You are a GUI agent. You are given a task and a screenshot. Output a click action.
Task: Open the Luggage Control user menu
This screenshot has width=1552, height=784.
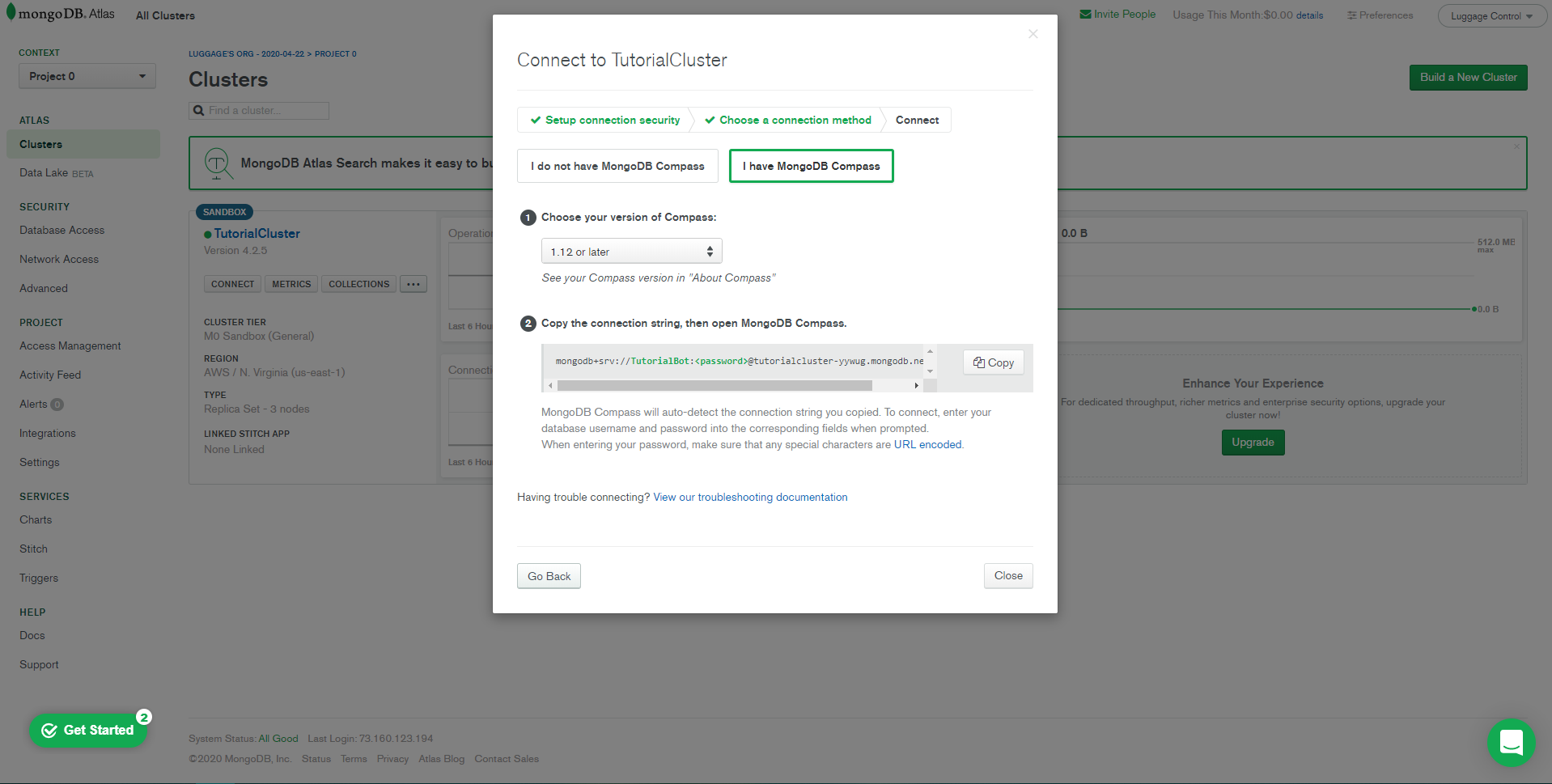coord(1491,16)
